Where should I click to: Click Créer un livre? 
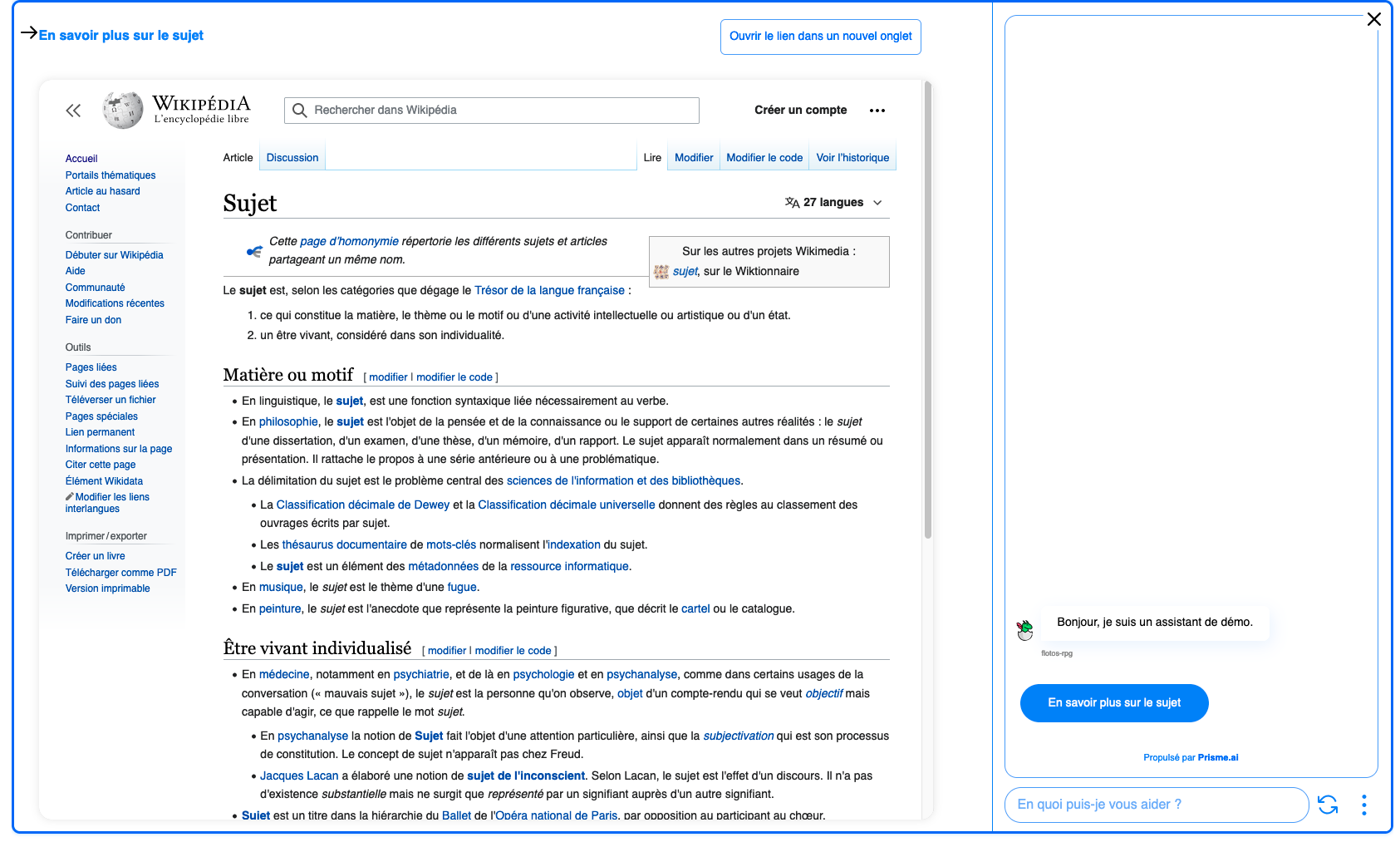(96, 556)
